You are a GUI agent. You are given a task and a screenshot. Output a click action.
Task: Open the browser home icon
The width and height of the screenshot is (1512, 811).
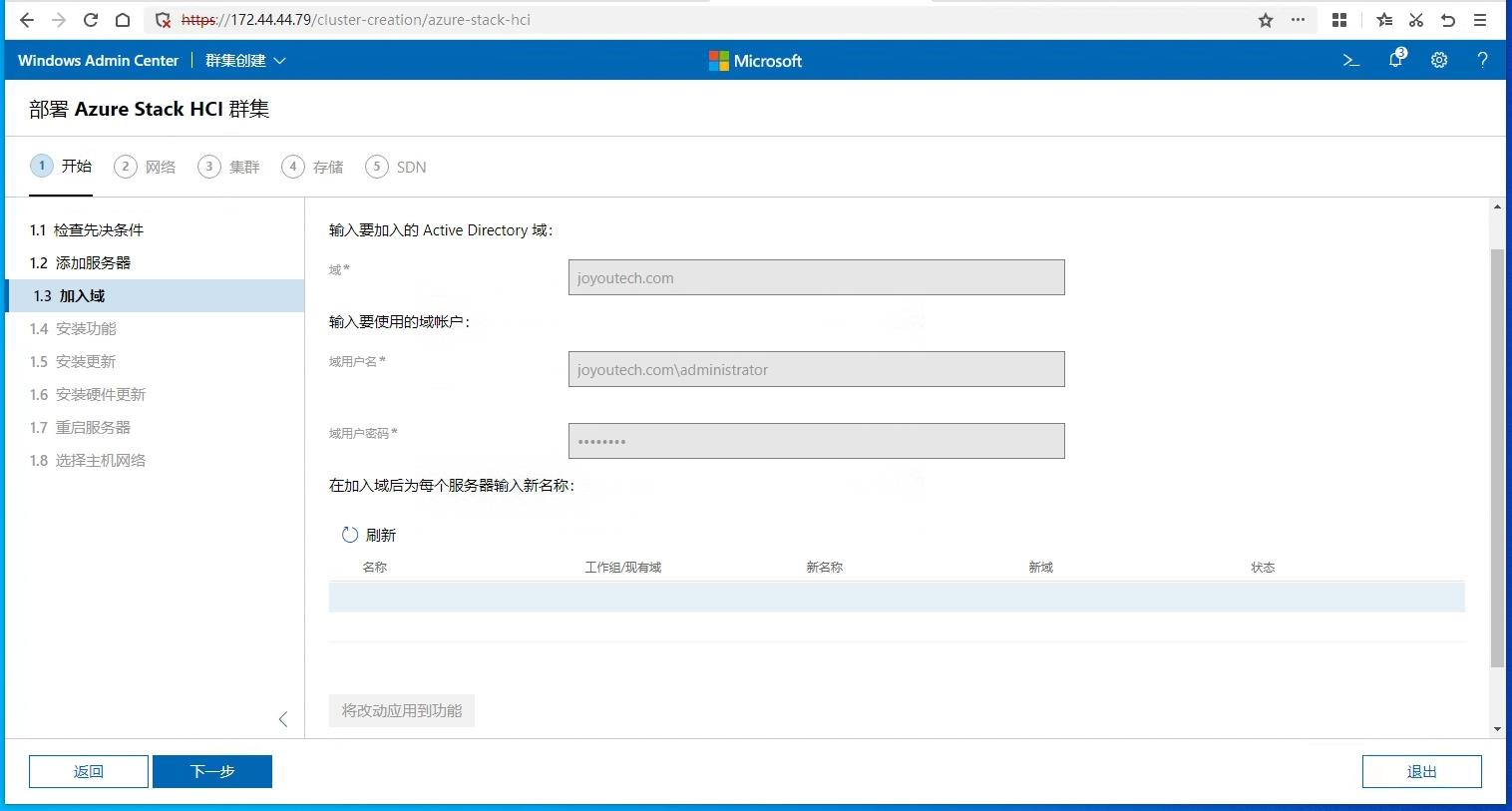(123, 20)
